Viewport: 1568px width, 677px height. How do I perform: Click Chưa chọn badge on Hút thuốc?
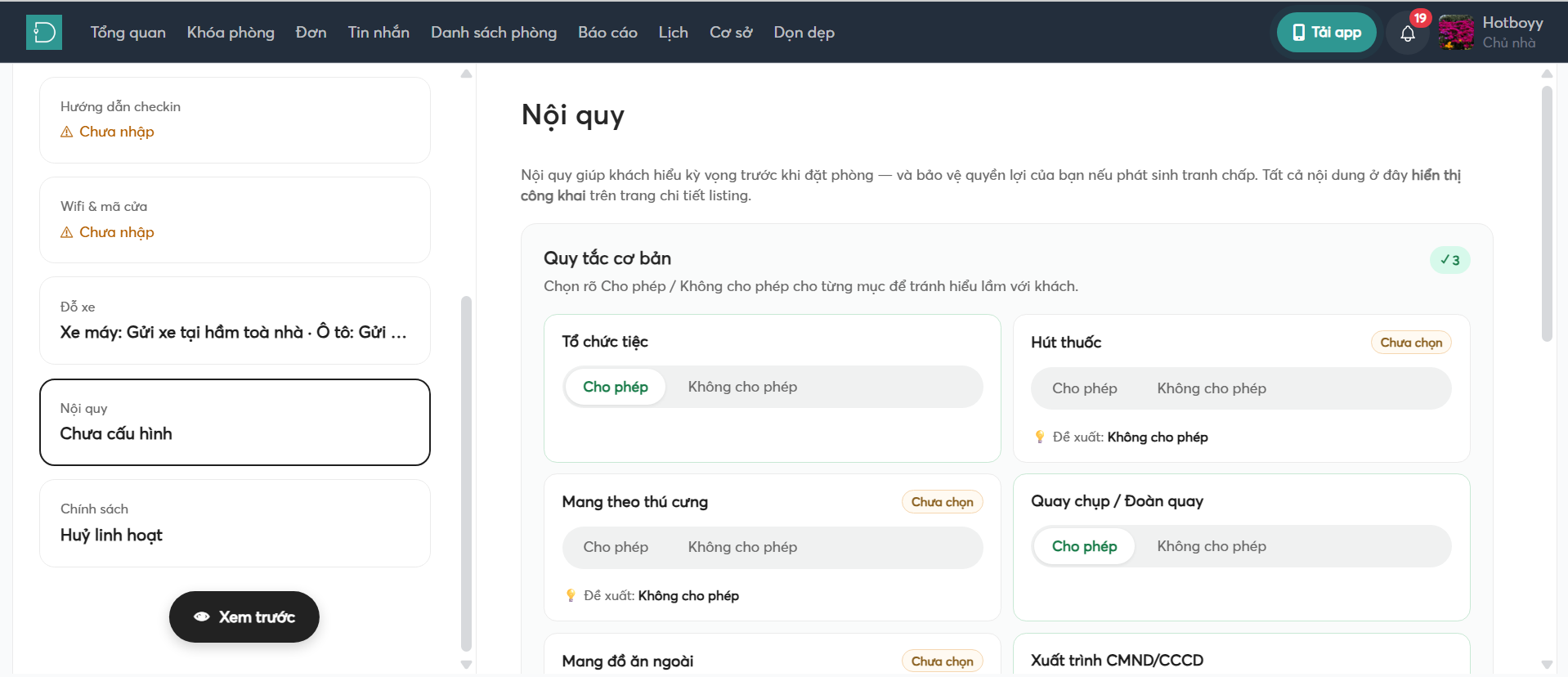(x=1411, y=343)
